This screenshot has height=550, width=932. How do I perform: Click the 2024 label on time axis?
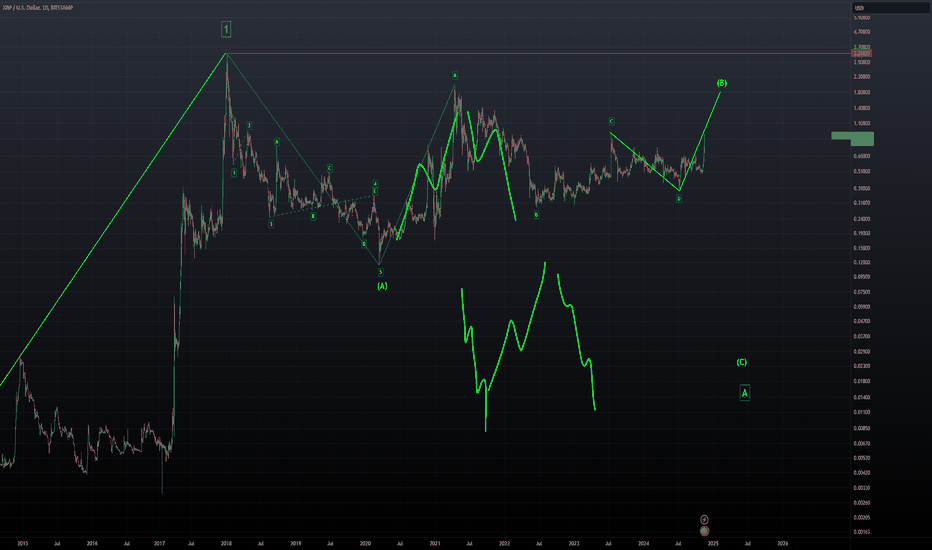643,543
